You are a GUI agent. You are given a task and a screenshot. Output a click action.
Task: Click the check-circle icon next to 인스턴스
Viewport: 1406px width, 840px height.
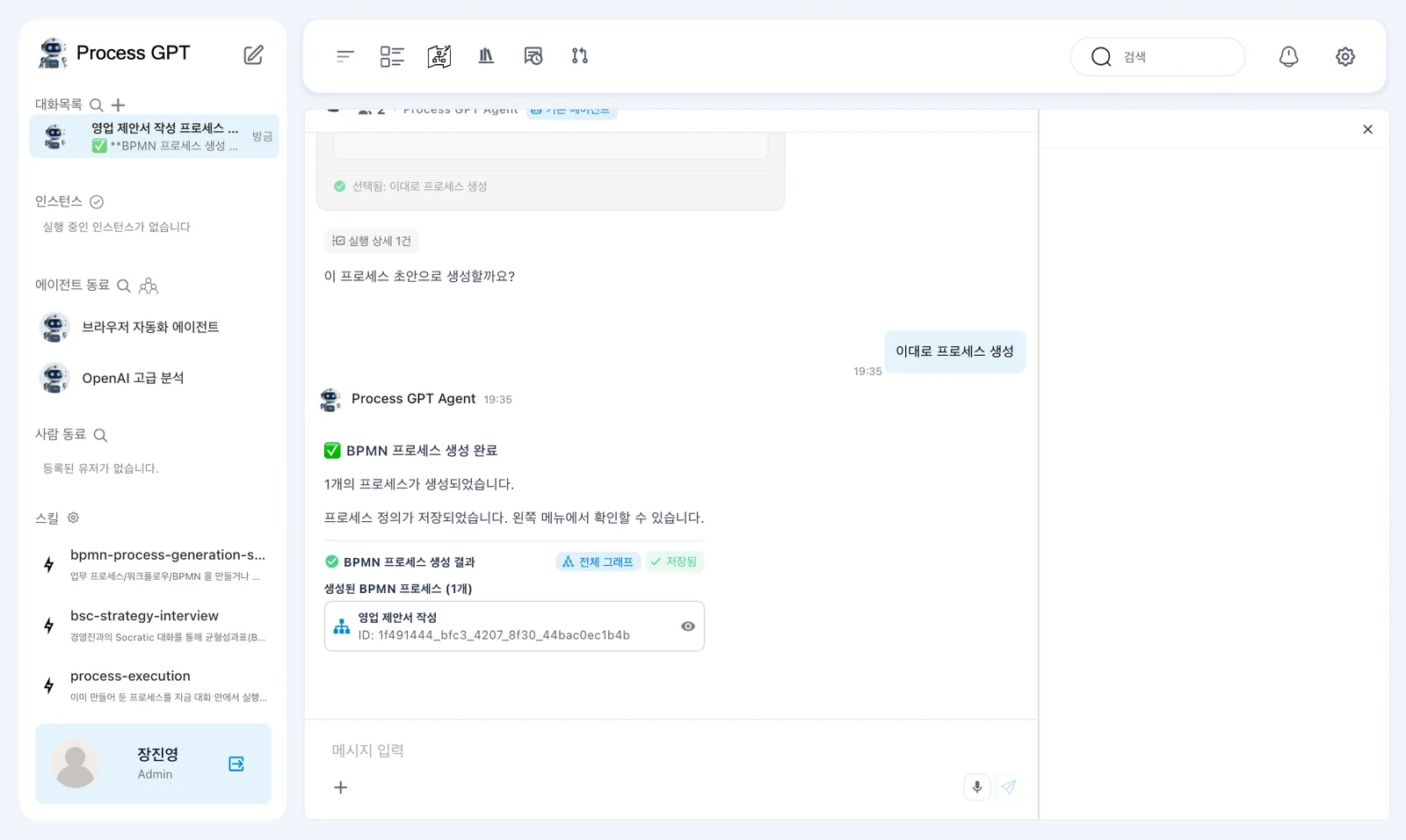(x=97, y=202)
